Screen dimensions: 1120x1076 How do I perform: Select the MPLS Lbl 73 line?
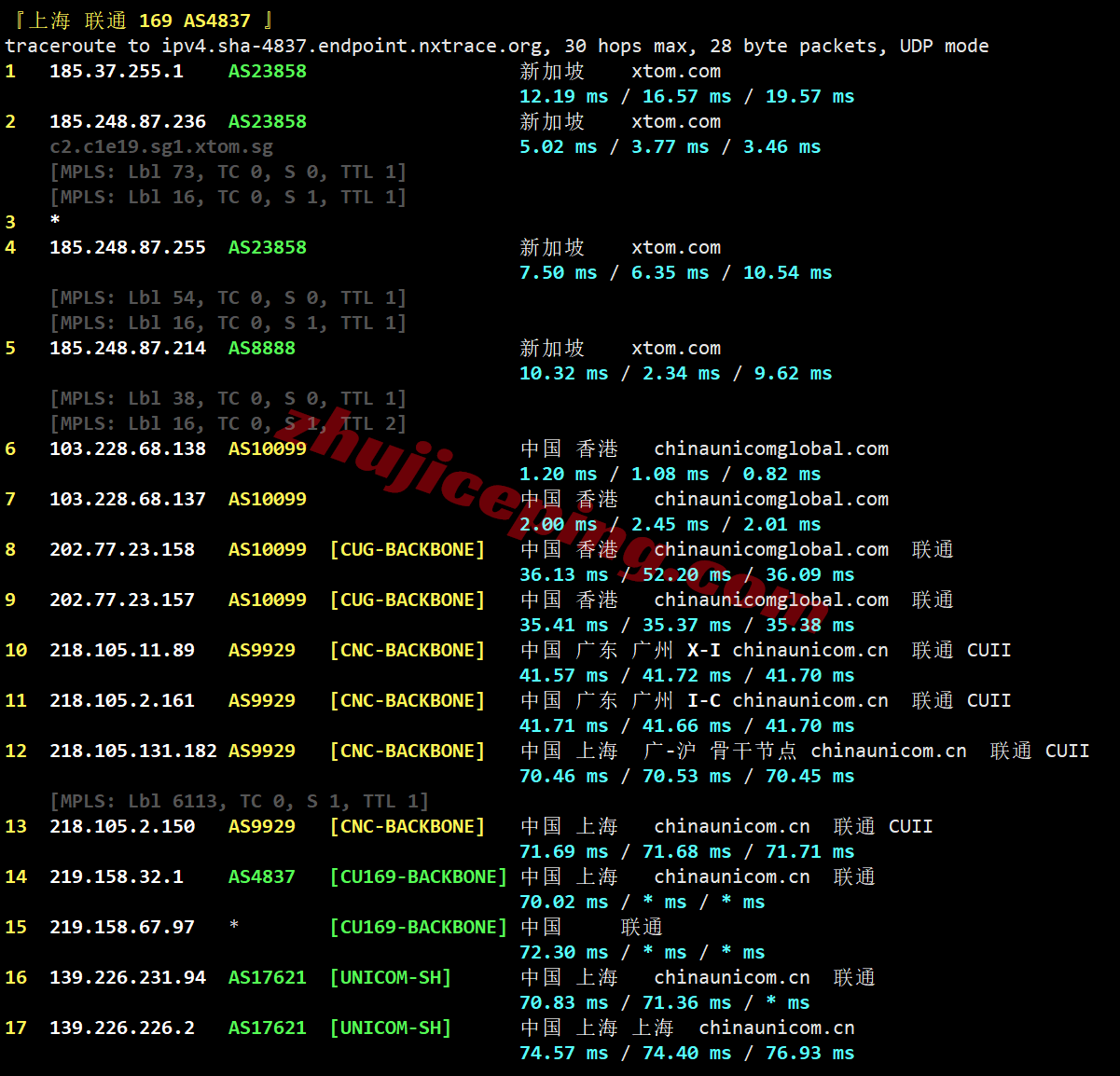[x=228, y=172]
